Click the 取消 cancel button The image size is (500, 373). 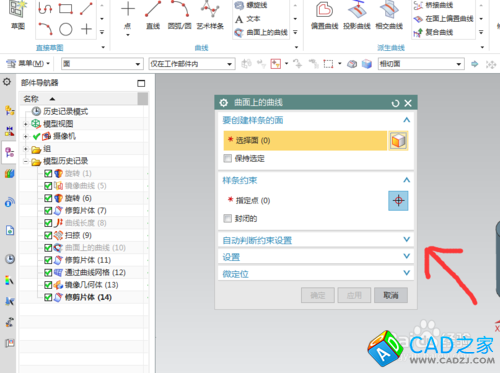(x=391, y=295)
